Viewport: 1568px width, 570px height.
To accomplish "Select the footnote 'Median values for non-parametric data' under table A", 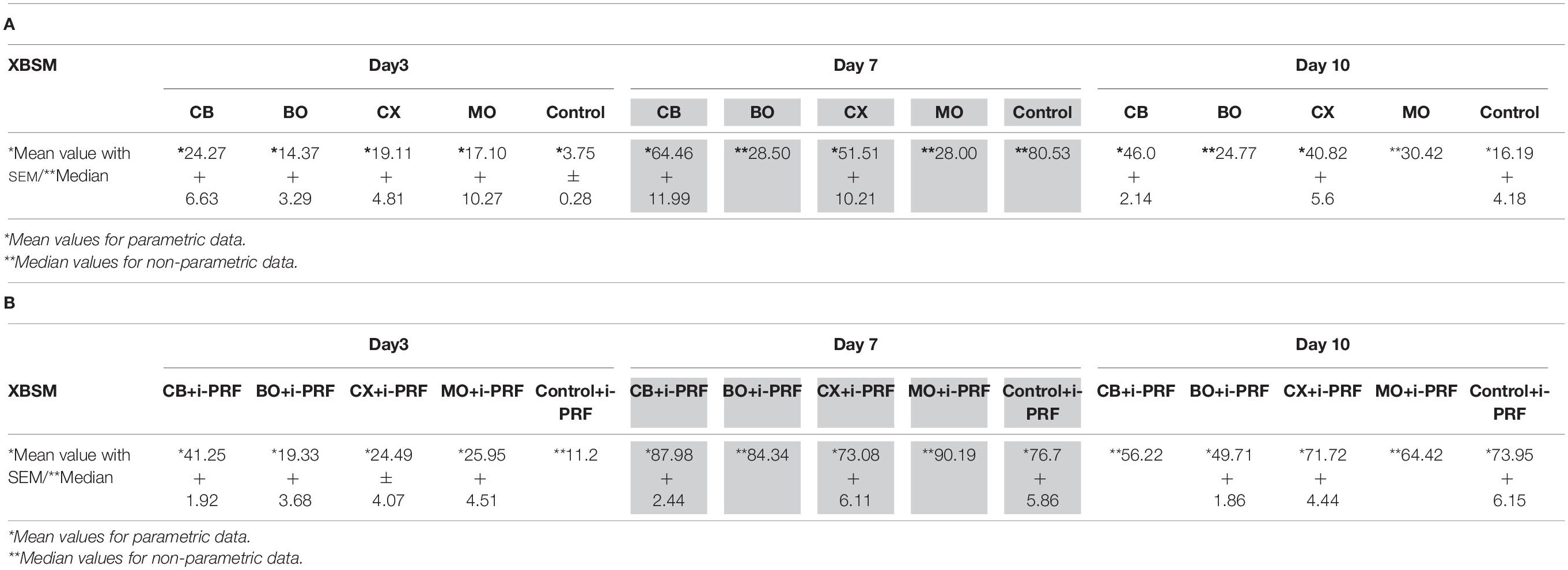I will 151,262.
